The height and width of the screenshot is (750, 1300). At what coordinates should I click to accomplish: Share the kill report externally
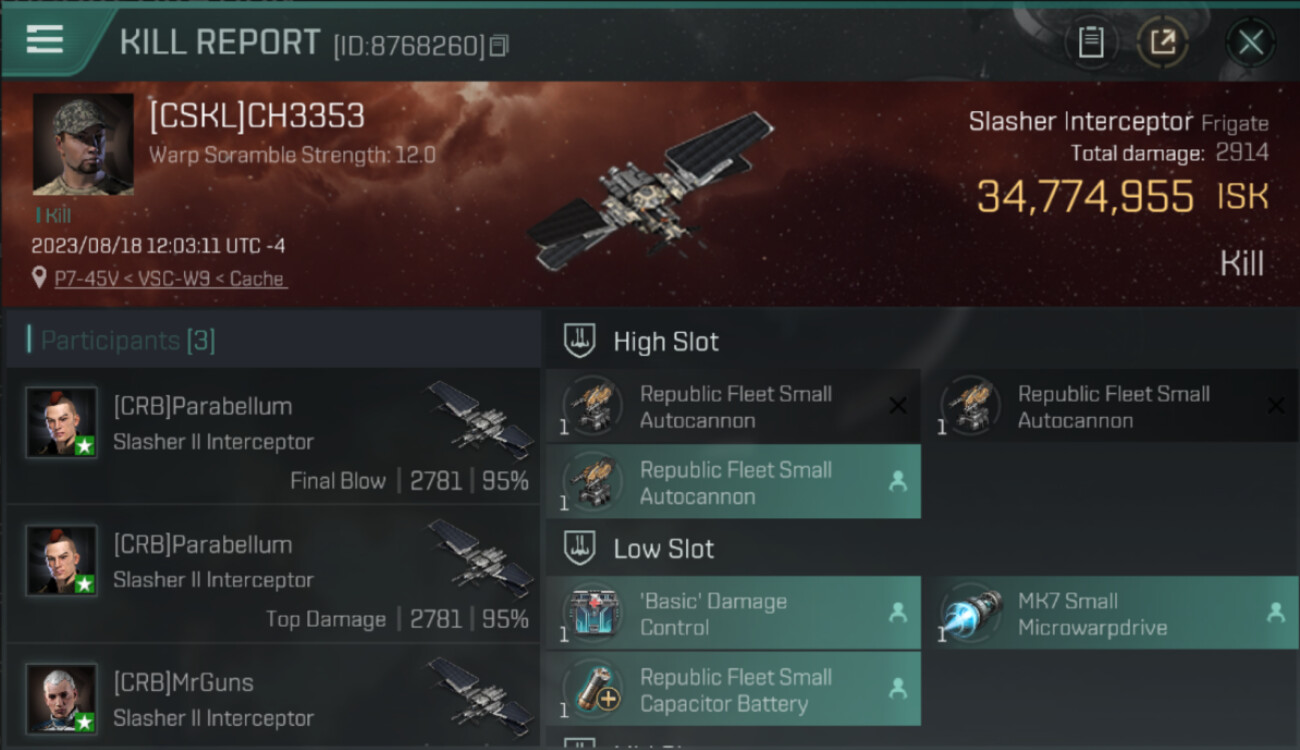tap(1163, 42)
